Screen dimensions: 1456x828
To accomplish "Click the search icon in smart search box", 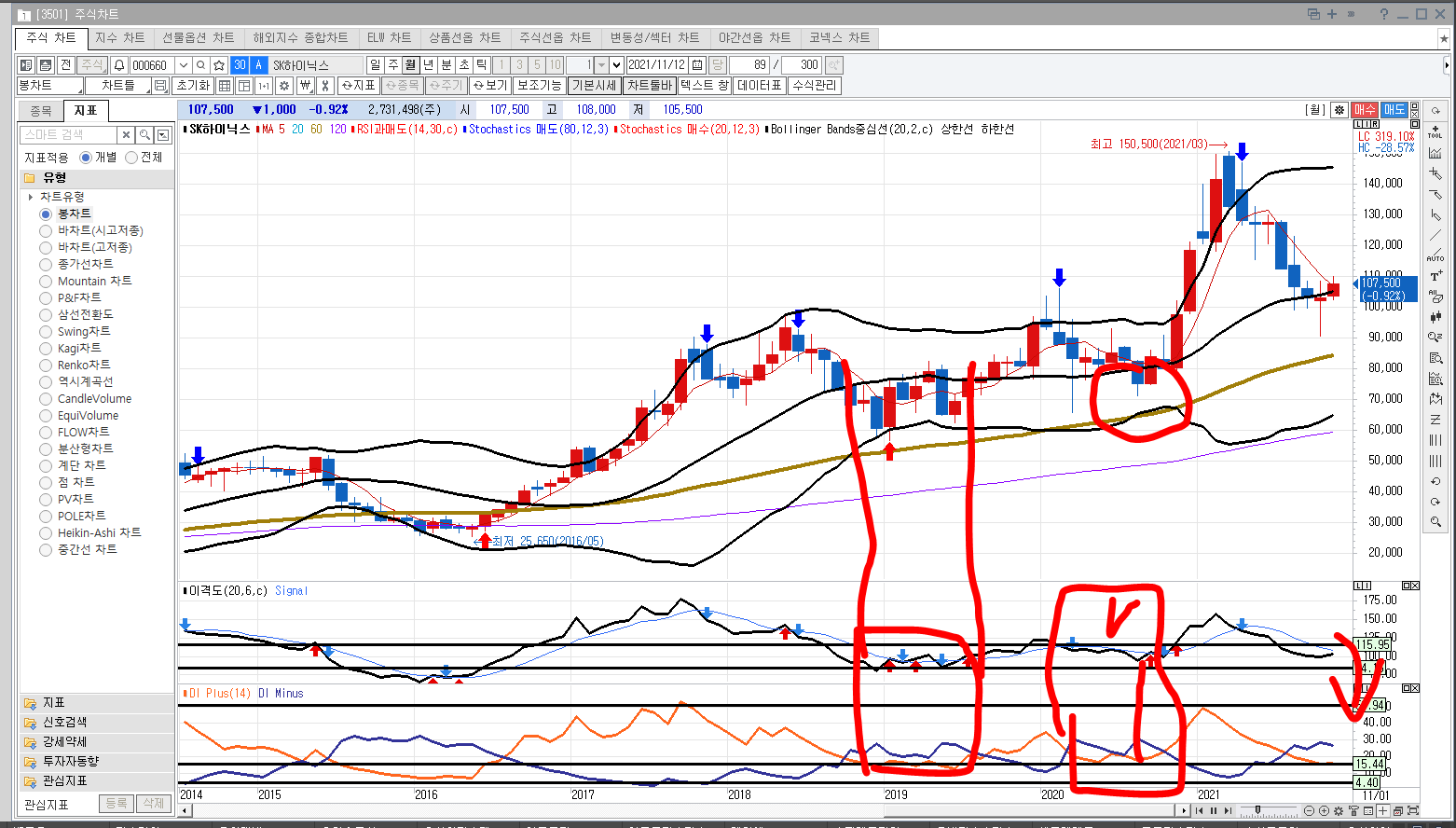I will [x=144, y=135].
